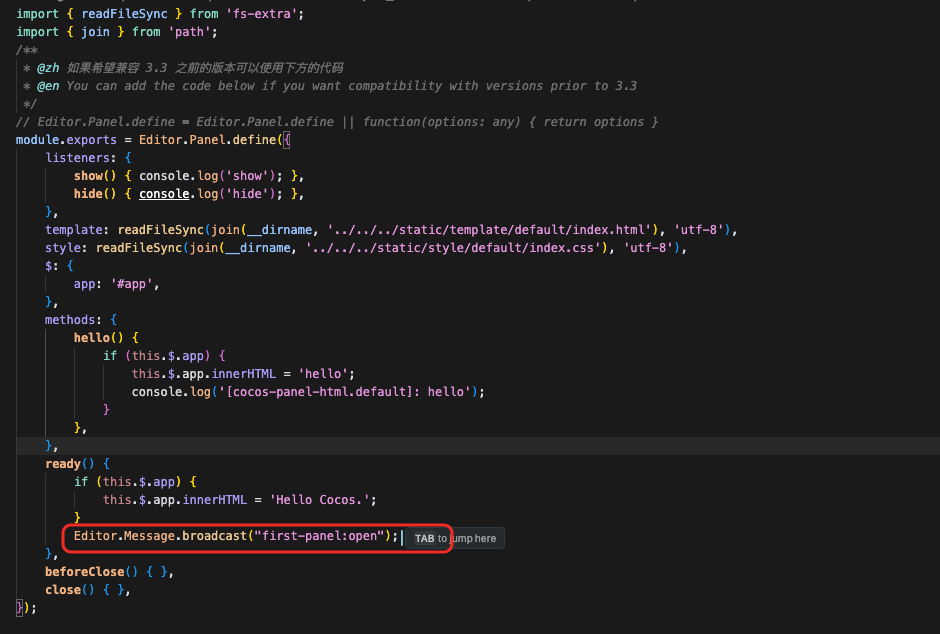940x634 pixels.
Task: Click the 'beforeClose()' method name
Action: 91,571
